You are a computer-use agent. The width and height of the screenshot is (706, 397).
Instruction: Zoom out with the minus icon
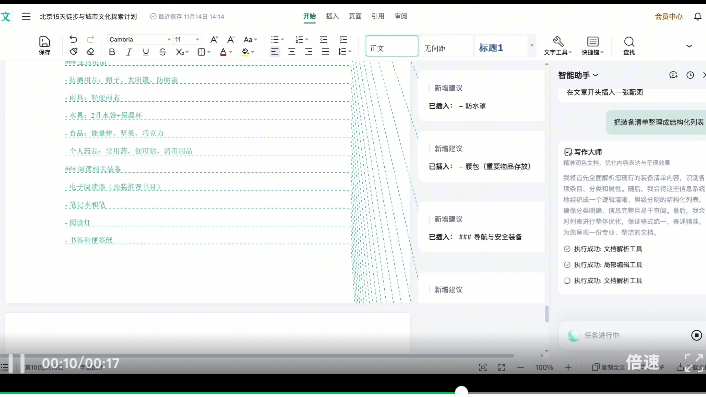click(520, 368)
